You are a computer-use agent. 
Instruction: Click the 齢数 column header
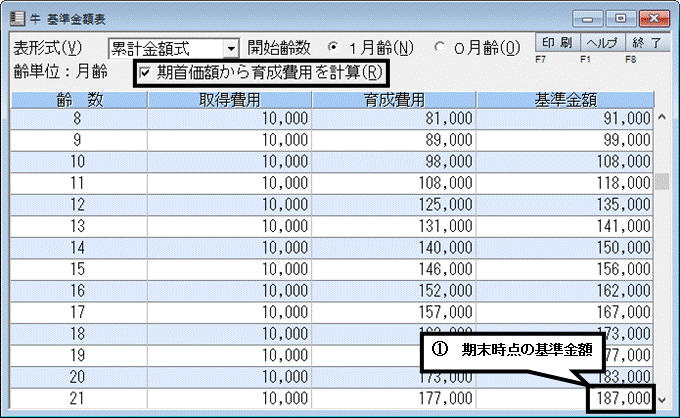click(x=79, y=100)
